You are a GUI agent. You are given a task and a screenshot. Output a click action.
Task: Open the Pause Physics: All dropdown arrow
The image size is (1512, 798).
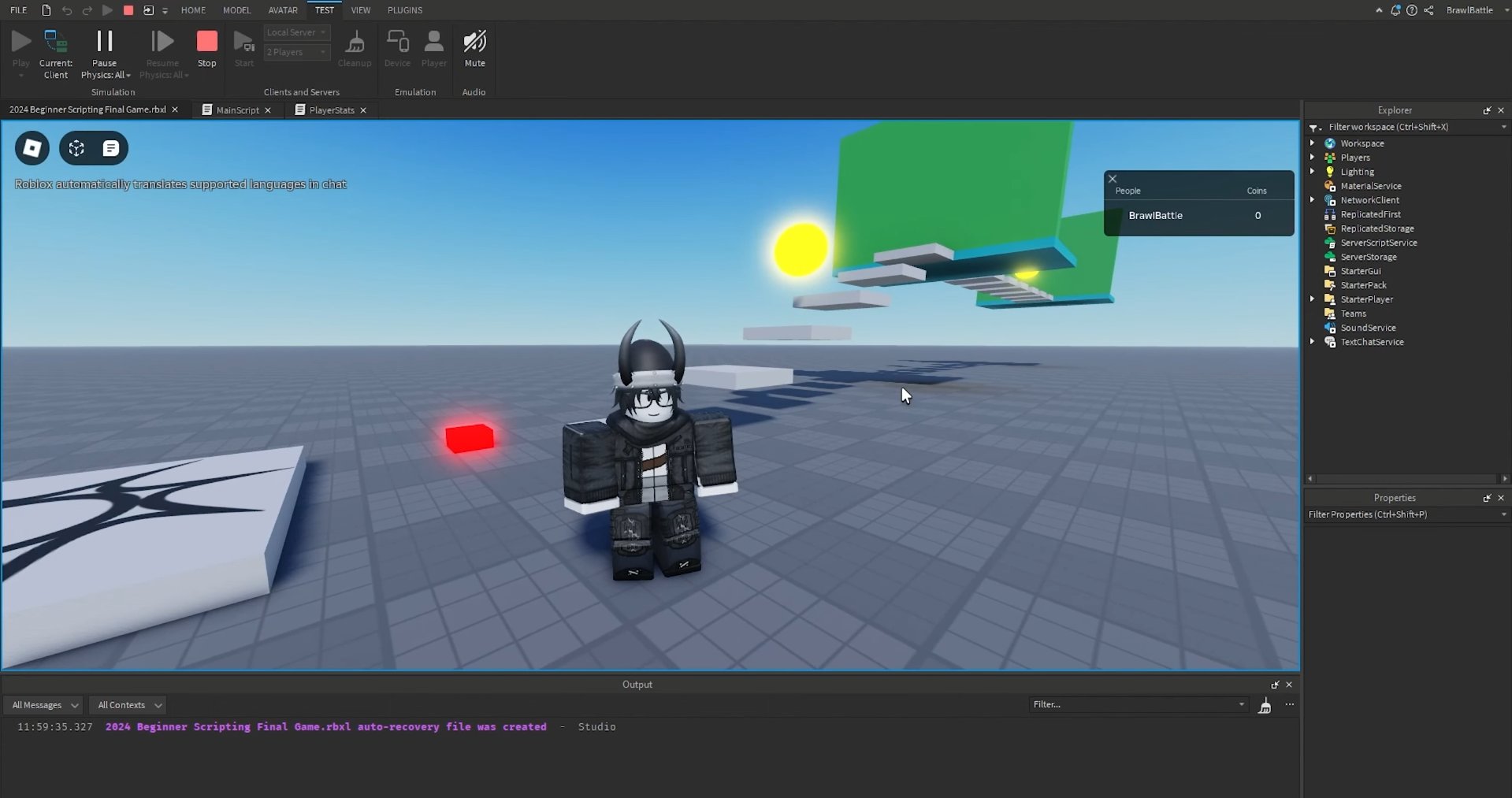pos(128,76)
